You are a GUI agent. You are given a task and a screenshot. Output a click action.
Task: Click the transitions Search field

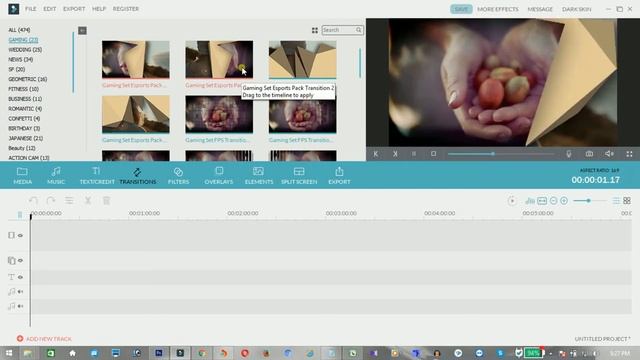pos(342,30)
